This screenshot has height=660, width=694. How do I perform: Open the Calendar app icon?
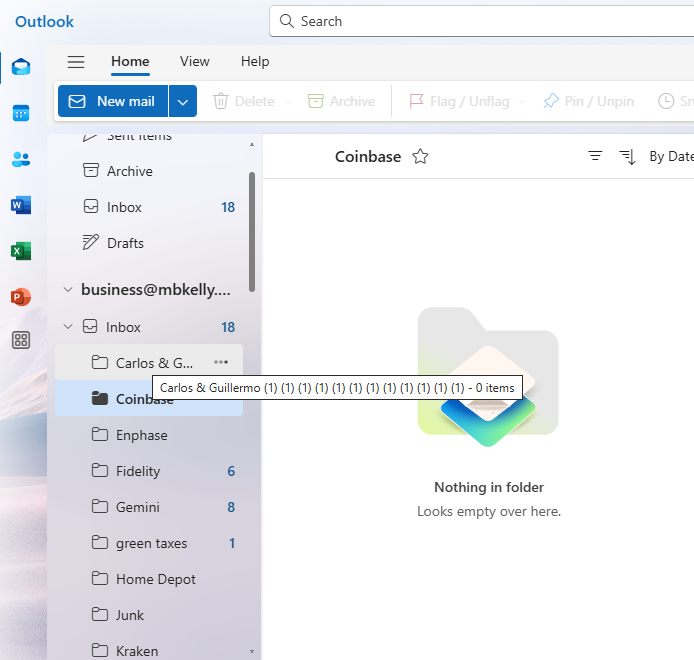pos(21,113)
